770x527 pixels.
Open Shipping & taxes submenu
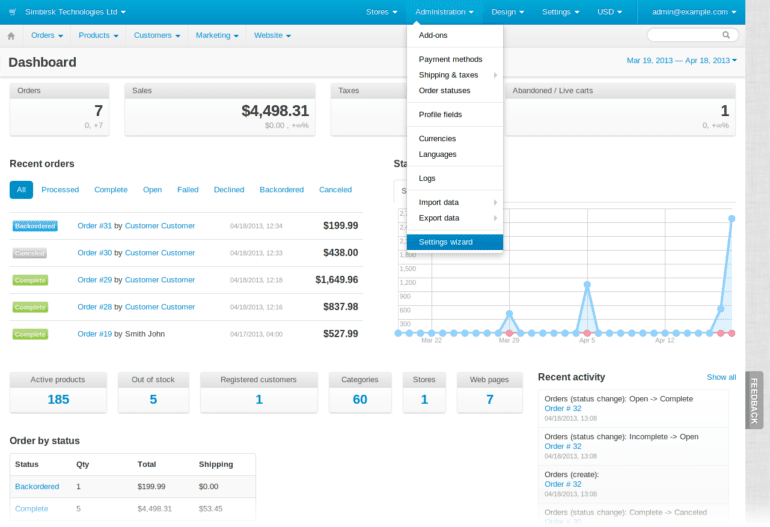pos(455,75)
